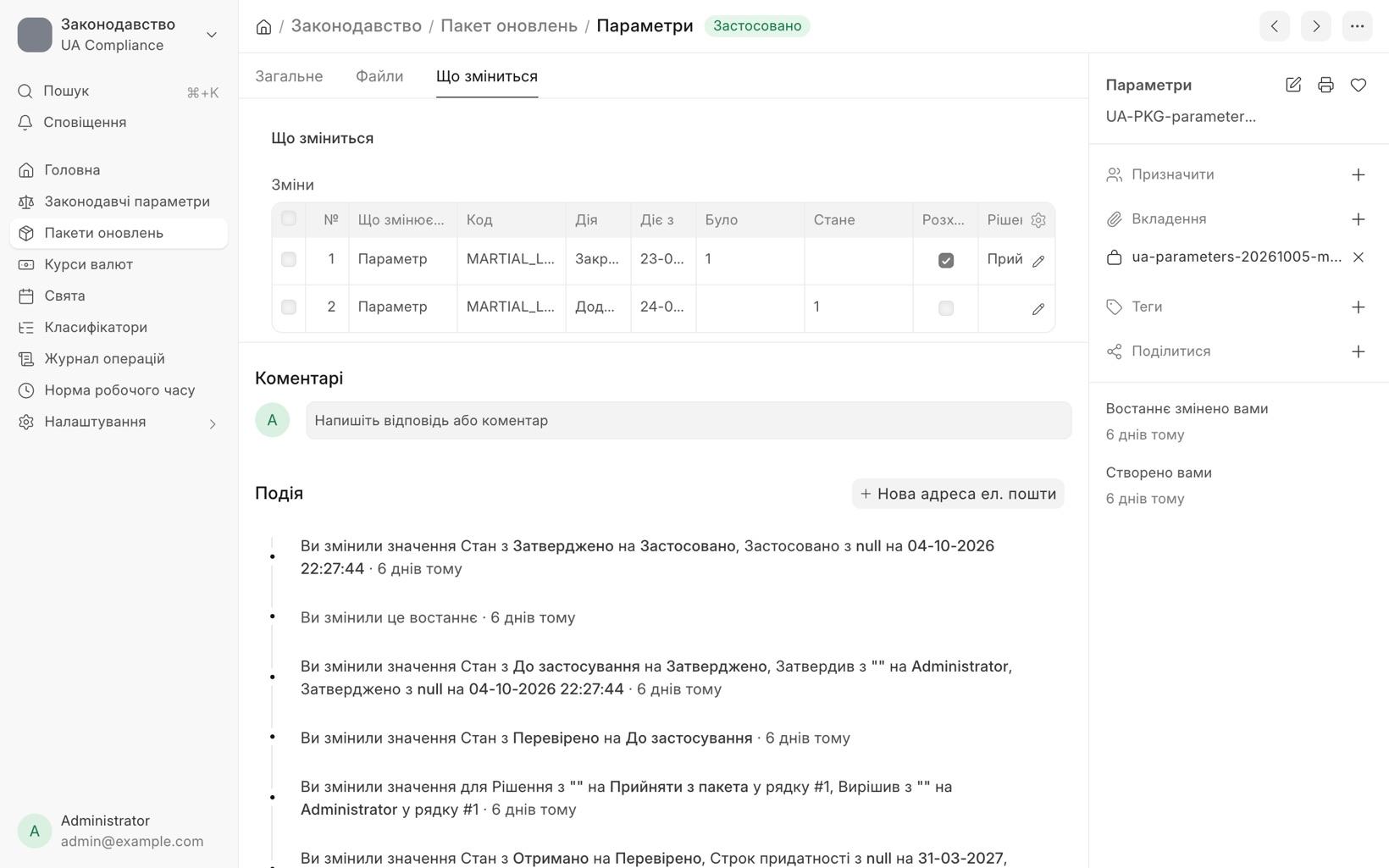
Task: Add attachment via Вкладення plus
Action: [x=1359, y=219]
